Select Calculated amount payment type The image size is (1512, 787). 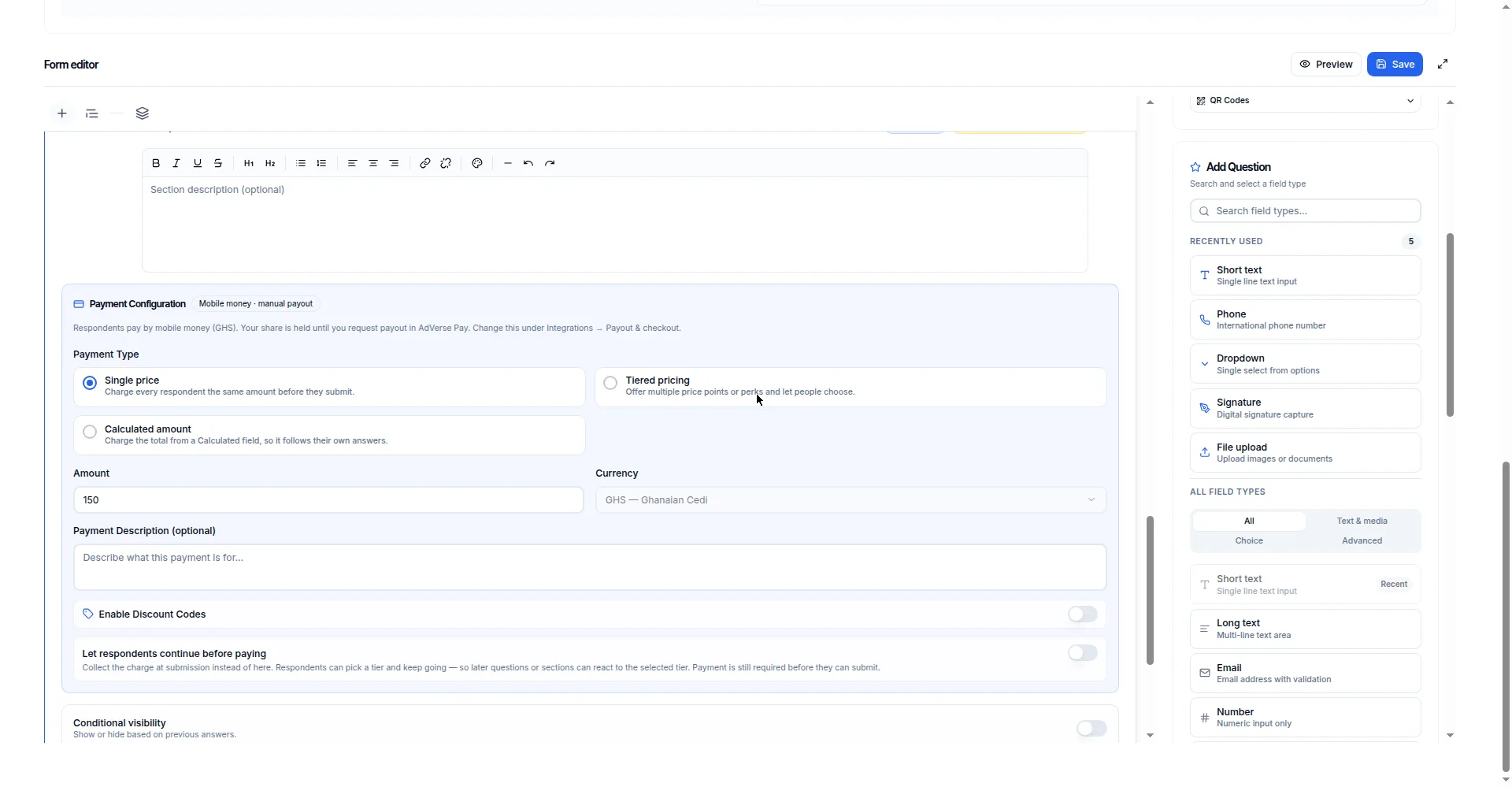pyautogui.click(x=329, y=435)
